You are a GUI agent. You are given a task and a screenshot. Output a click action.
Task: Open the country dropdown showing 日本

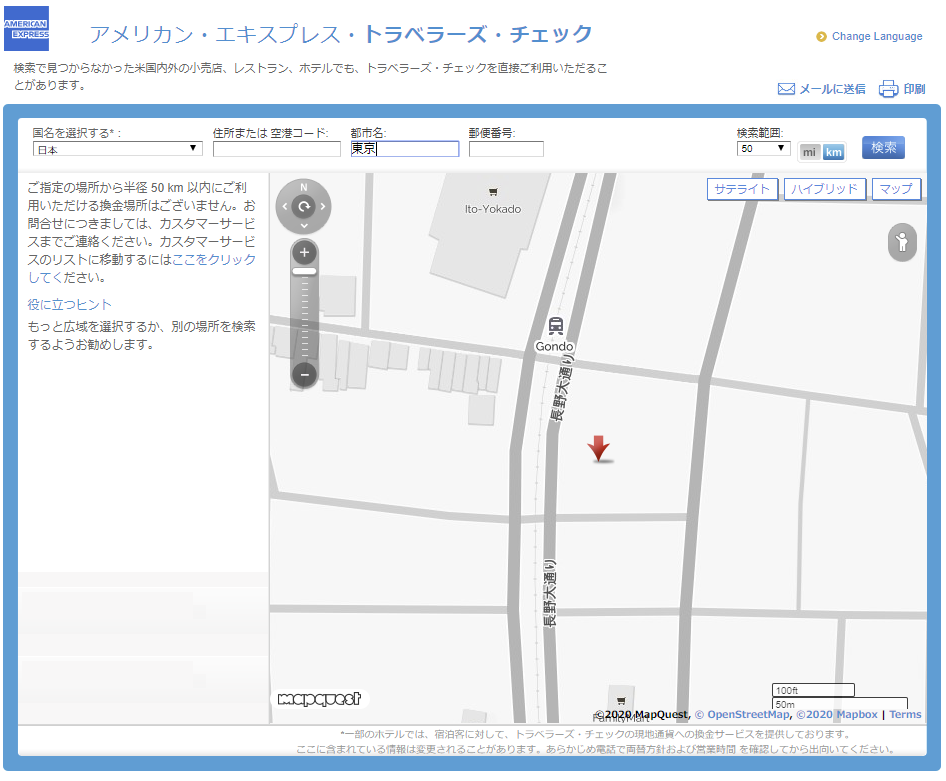coord(118,149)
